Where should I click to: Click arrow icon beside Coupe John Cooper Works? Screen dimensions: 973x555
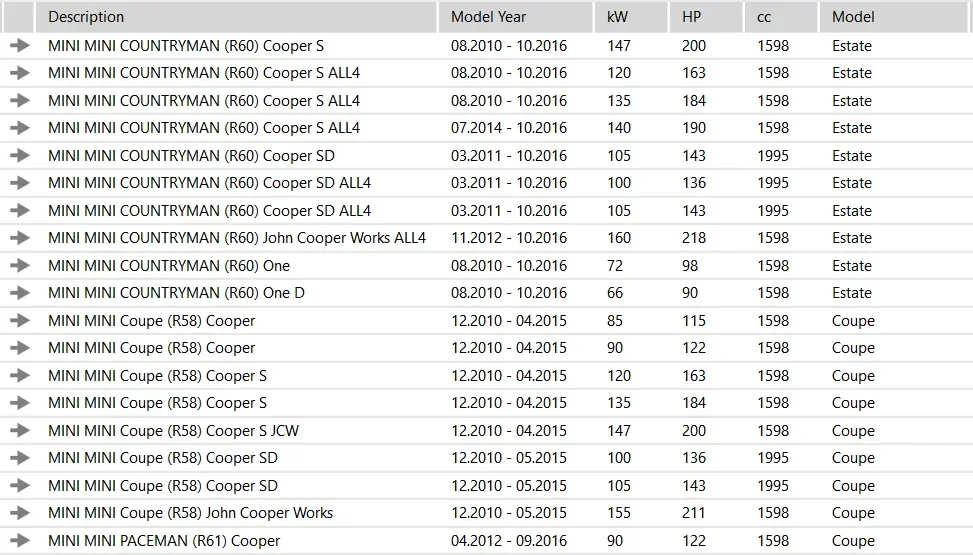20,513
